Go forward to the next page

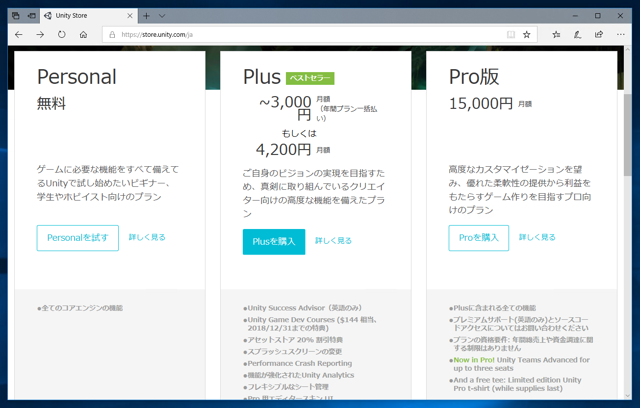pyautogui.click(x=40, y=35)
